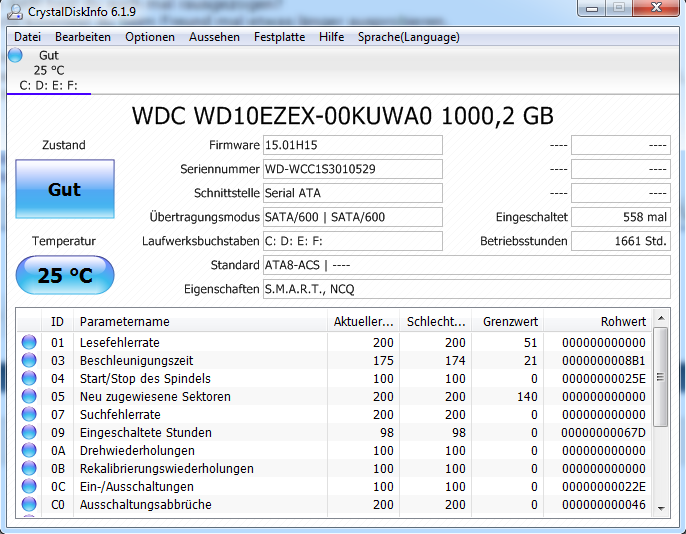
Task: Open the Aussehen menu
Action: [214, 37]
